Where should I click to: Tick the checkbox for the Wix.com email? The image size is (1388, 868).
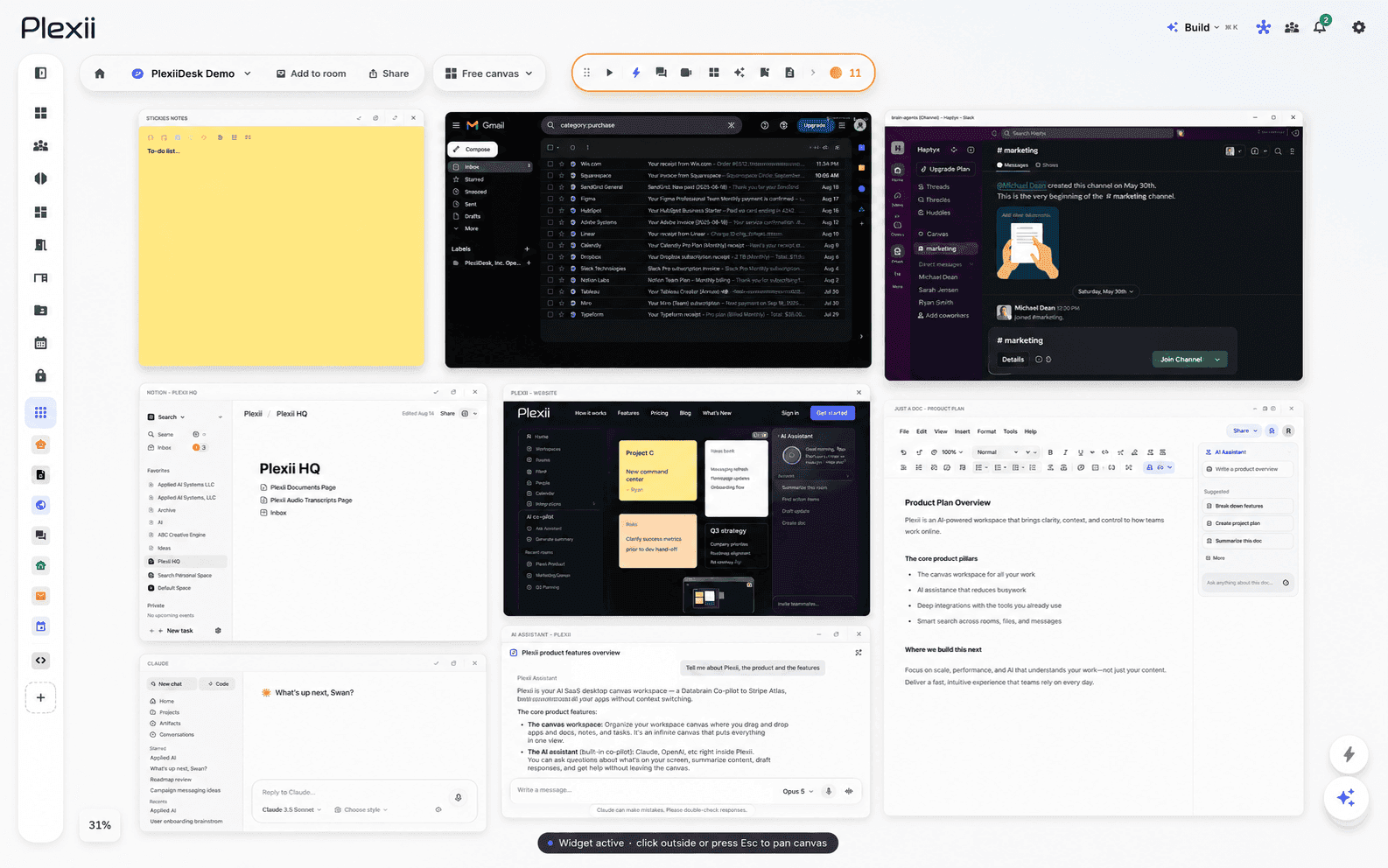click(550, 164)
